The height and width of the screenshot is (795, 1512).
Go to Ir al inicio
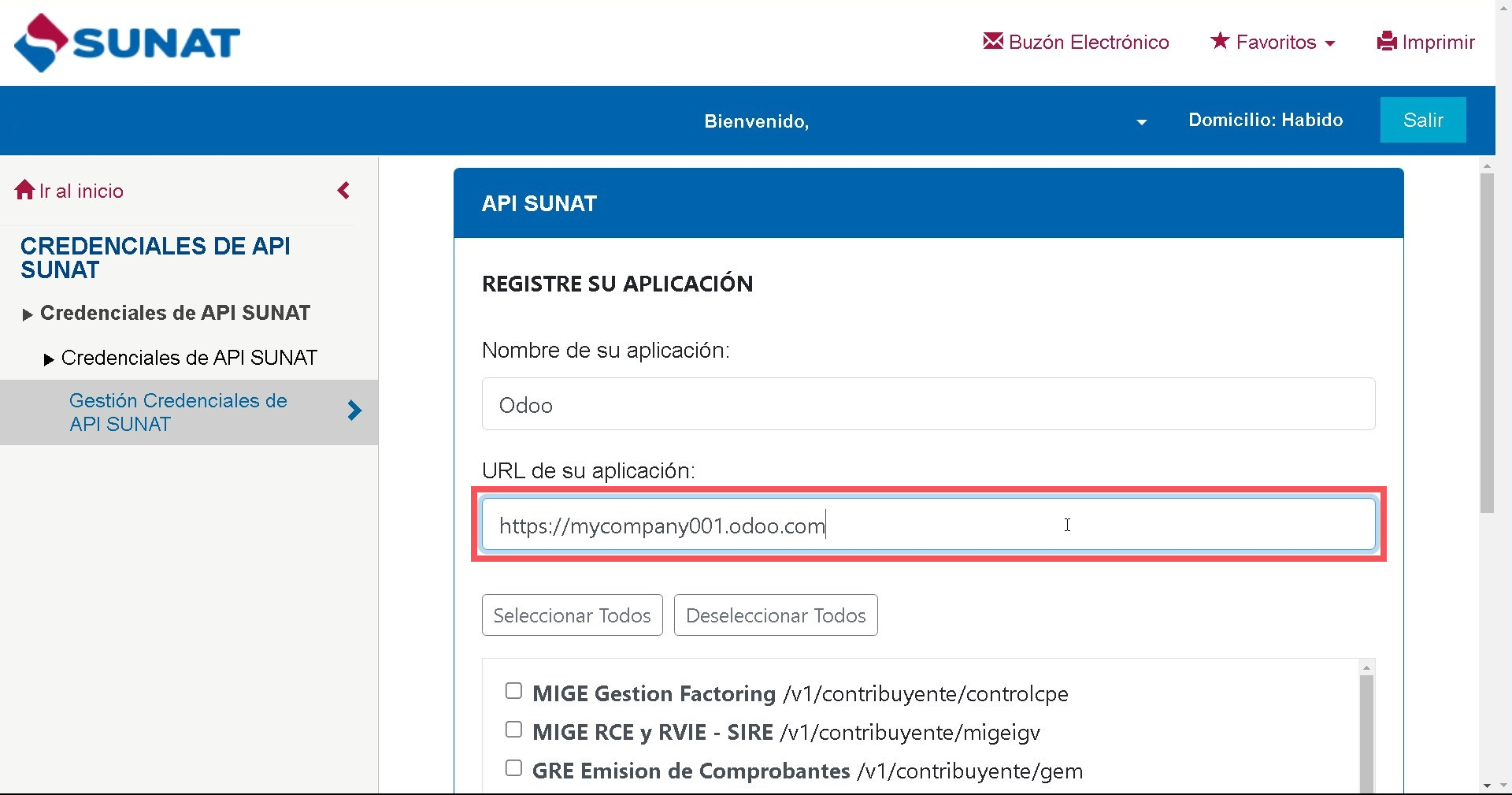(x=69, y=191)
